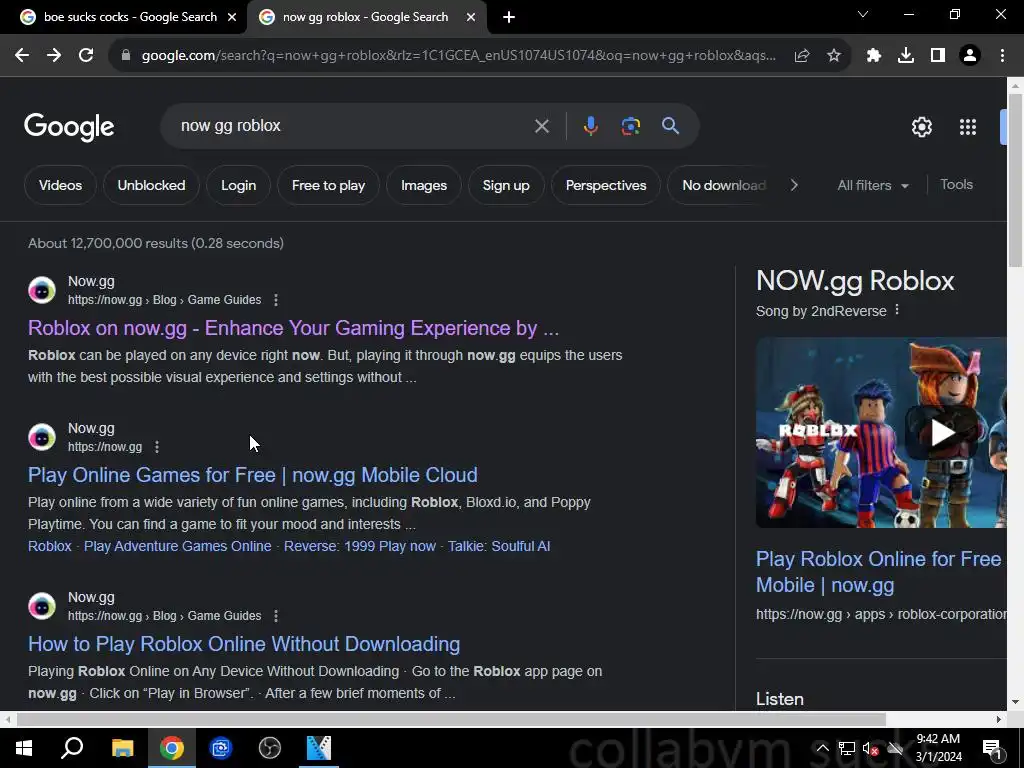Open the Windows Start menu
Image resolution: width=1024 pixels, height=768 pixels.
tap(24, 748)
